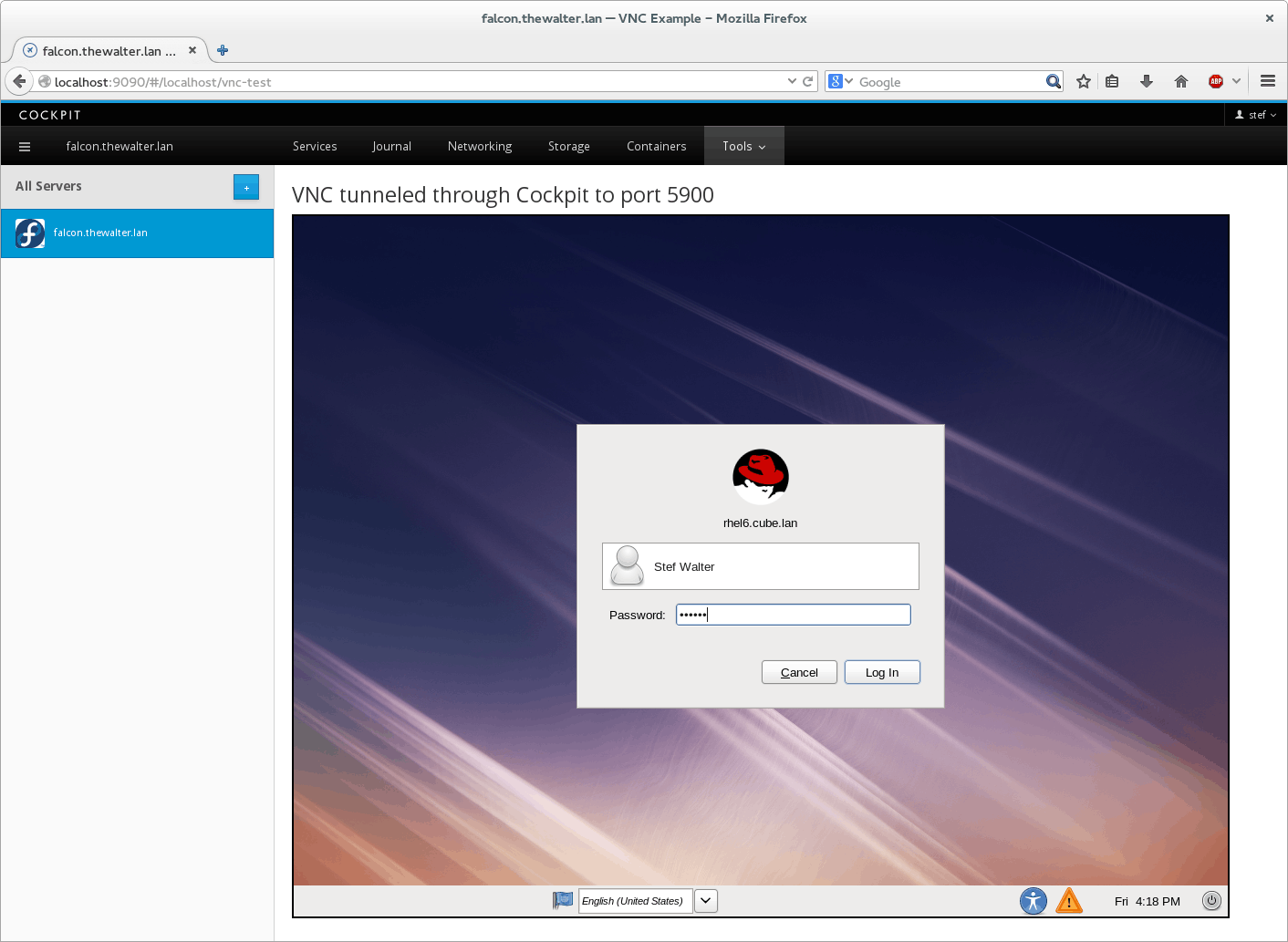Open the Cockpit hamburger menu icon

click(25, 146)
